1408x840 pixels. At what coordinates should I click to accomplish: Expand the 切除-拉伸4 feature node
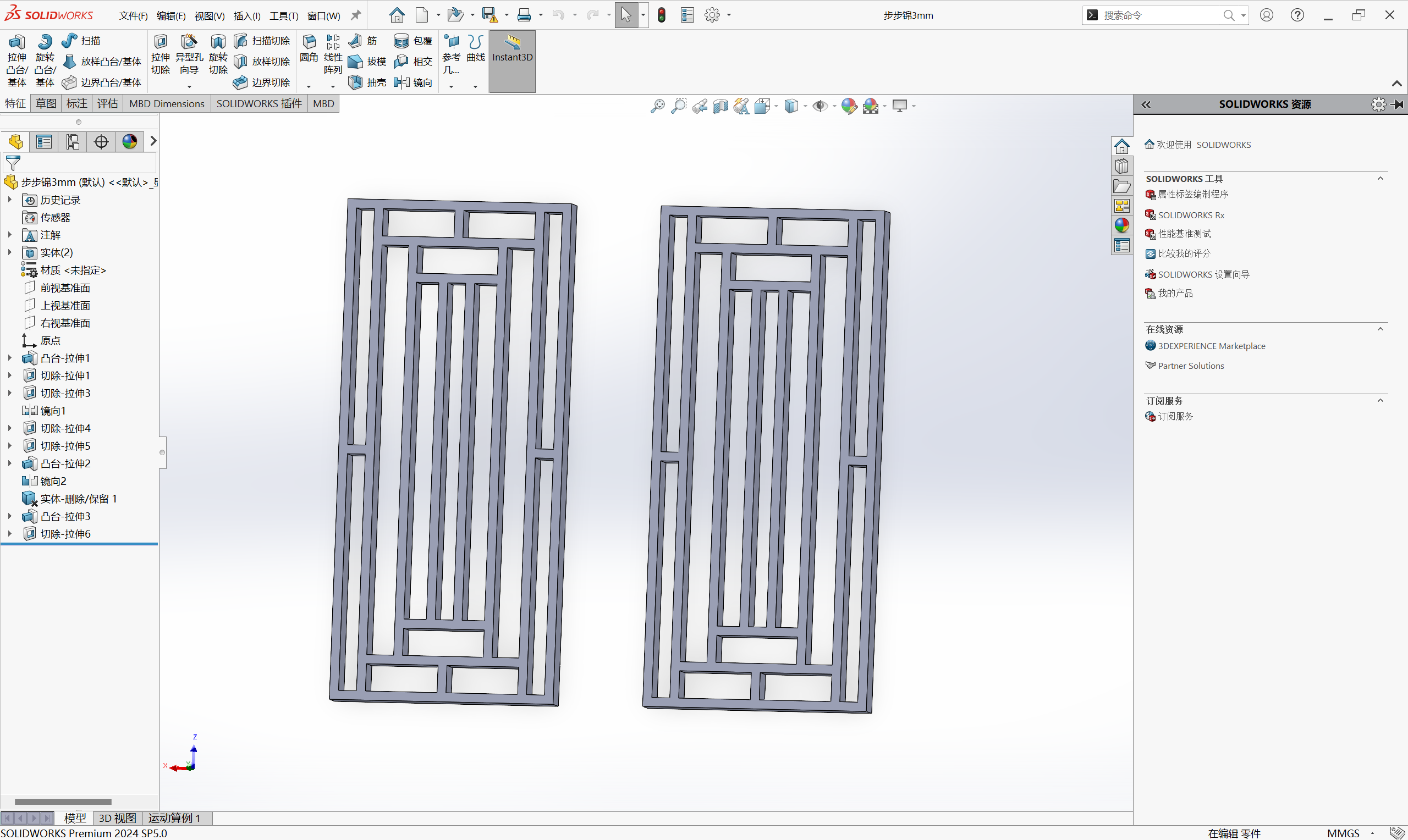[x=9, y=428]
